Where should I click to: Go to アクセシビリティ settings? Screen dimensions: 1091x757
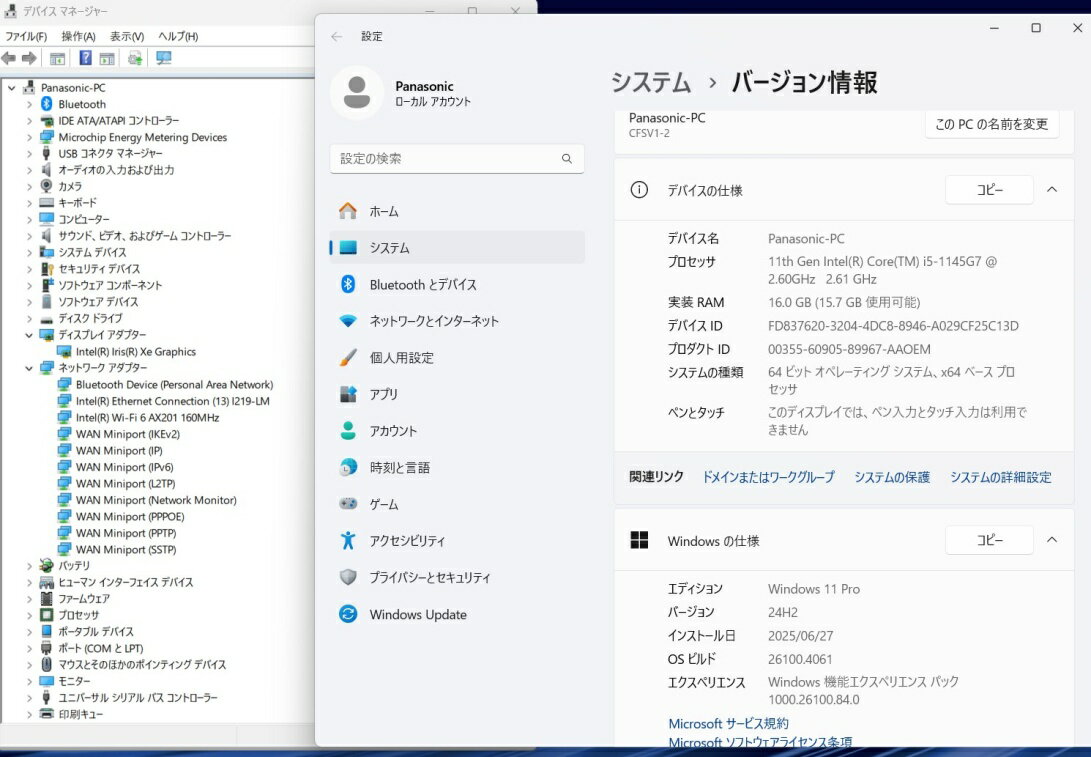(407, 541)
